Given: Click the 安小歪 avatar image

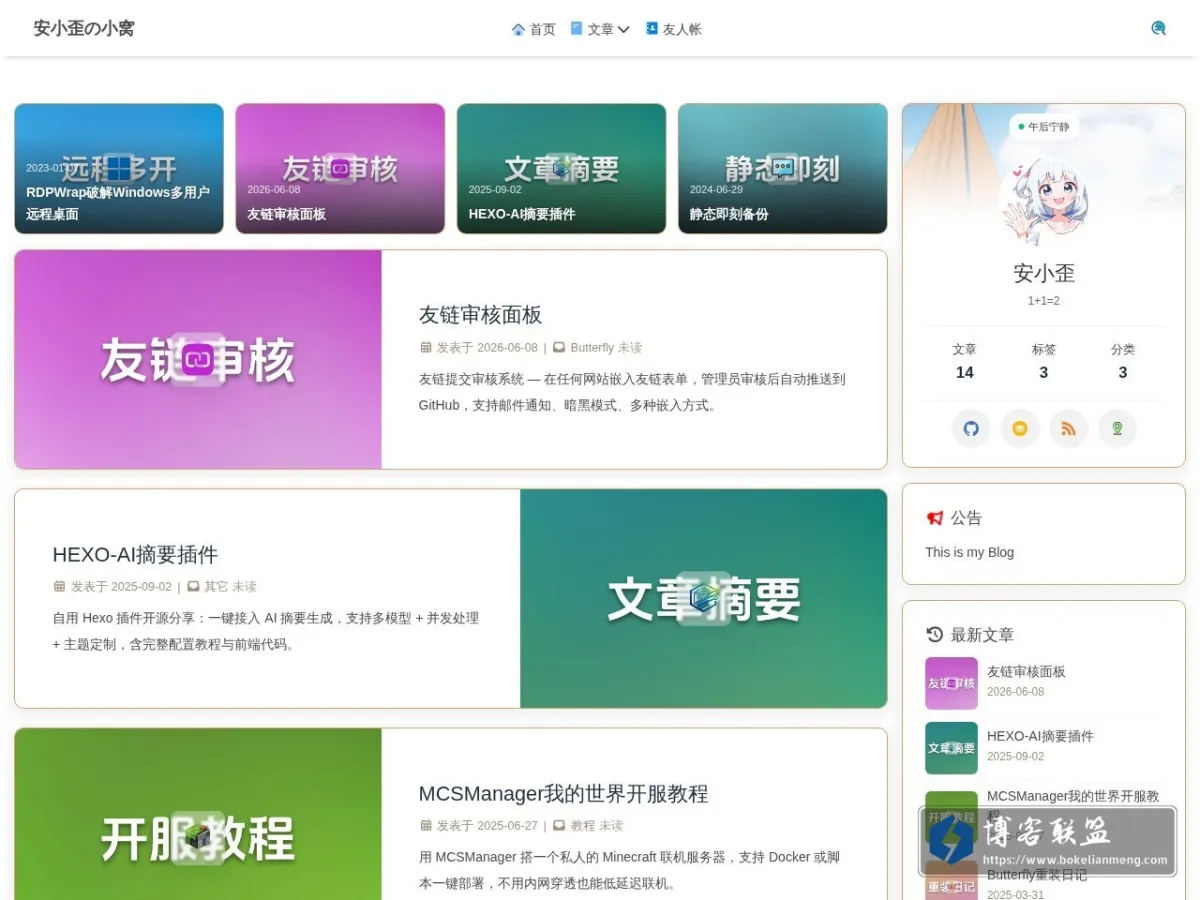Looking at the screenshot, I should [x=1043, y=202].
